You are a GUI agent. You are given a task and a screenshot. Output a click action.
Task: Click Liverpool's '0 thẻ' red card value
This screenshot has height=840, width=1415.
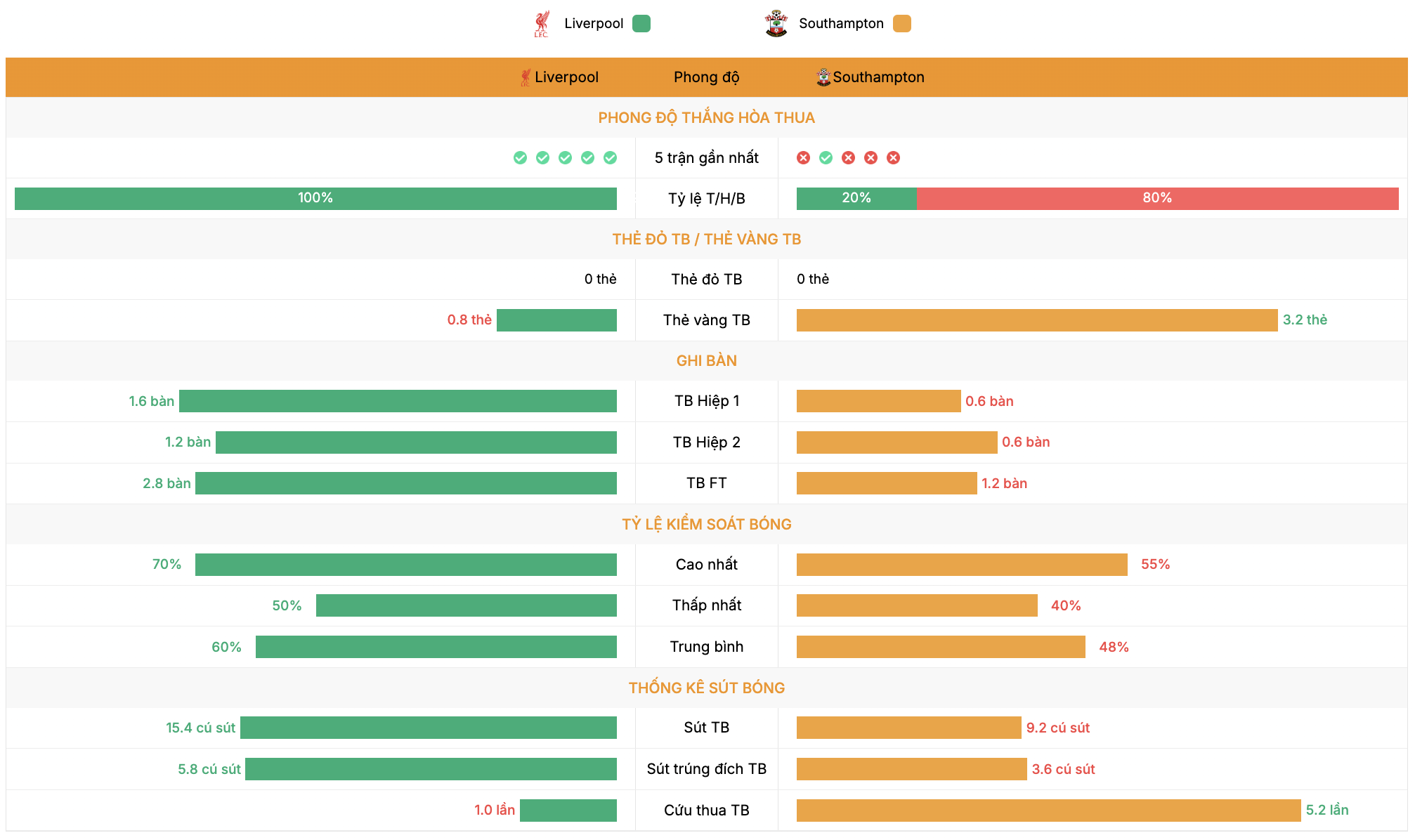click(x=600, y=280)
